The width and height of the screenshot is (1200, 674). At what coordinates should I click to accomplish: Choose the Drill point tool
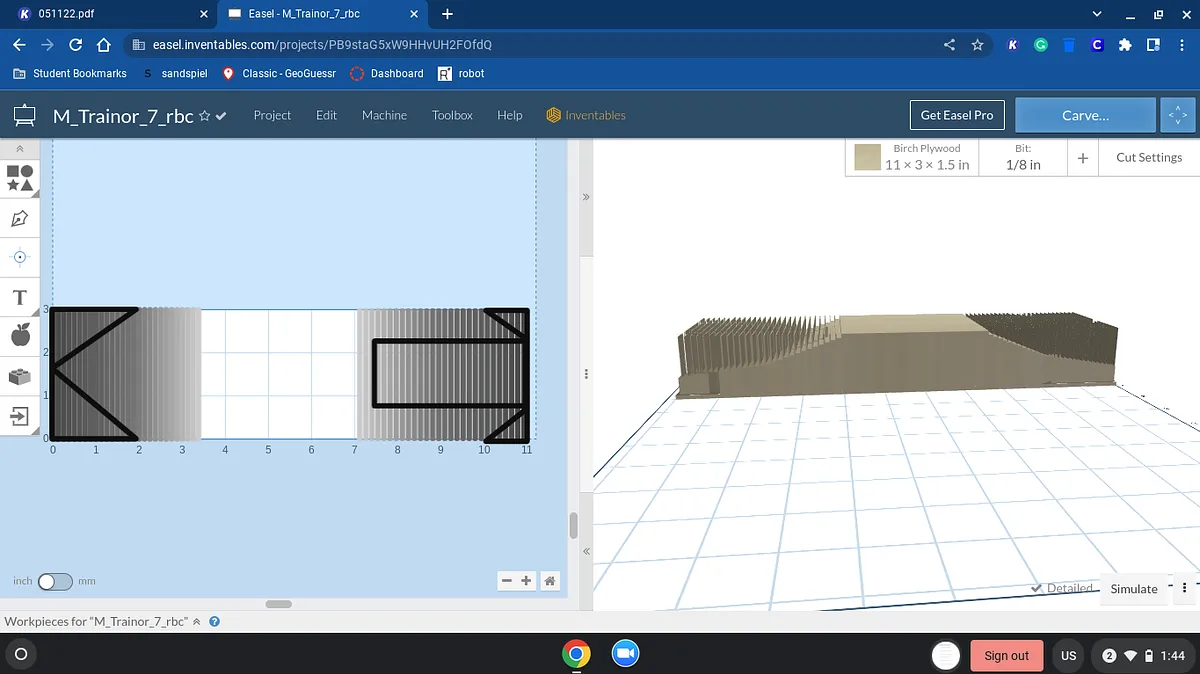tap(20, 257)
